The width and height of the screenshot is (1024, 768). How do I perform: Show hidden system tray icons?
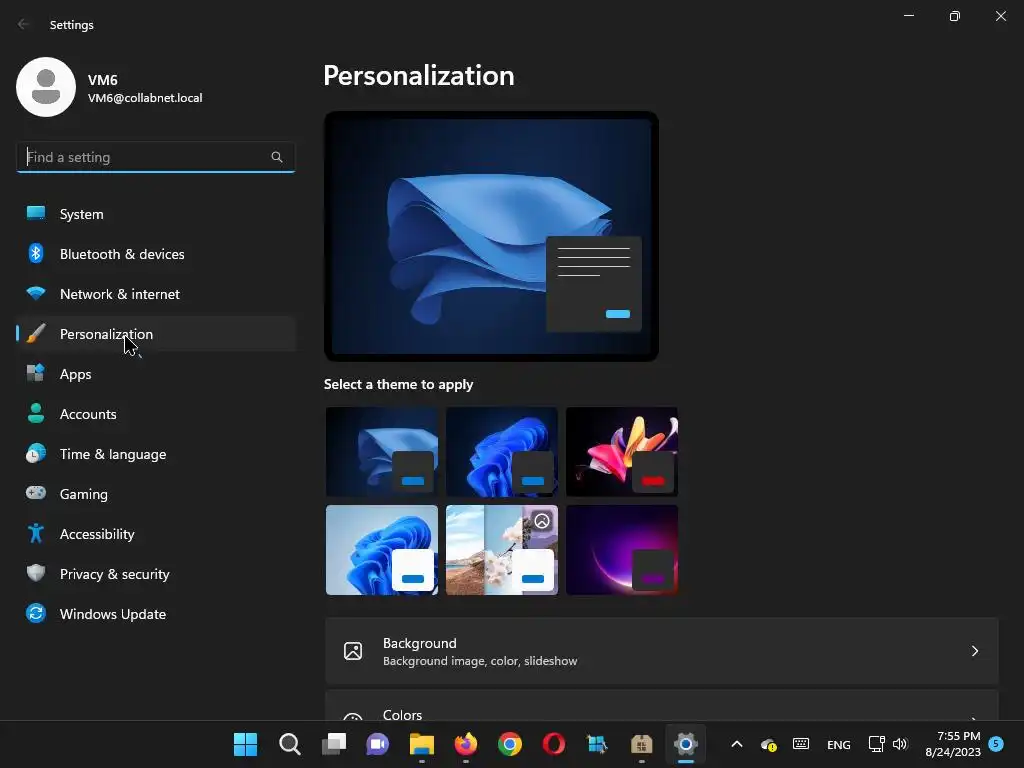click(737, 744)
